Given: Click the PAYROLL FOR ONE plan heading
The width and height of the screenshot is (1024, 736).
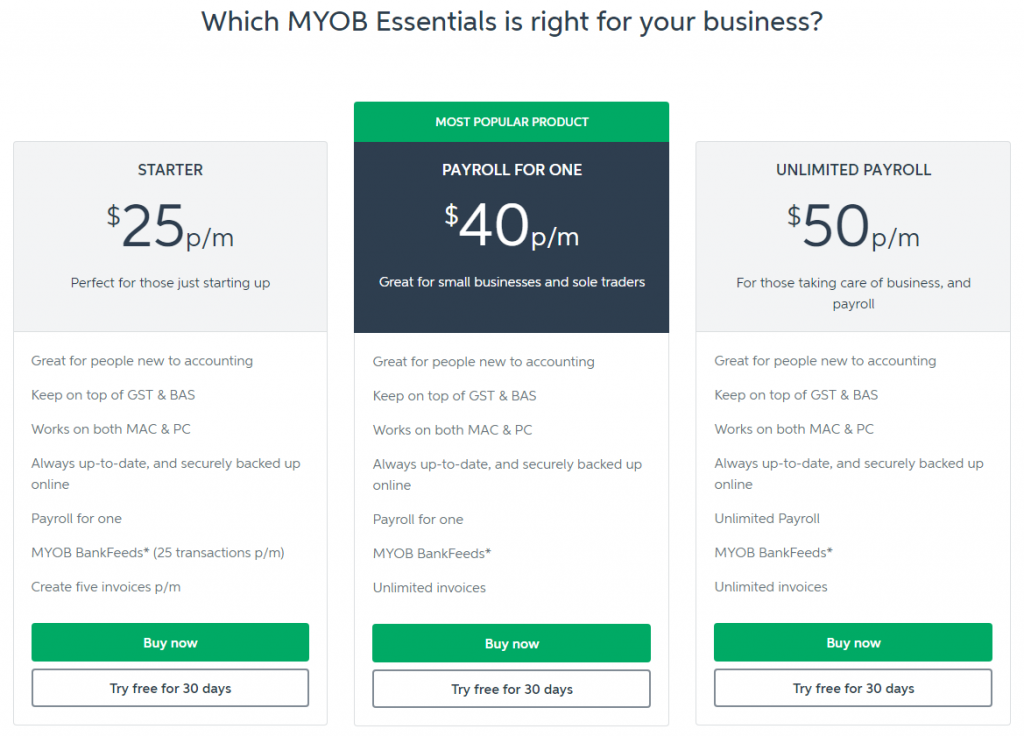Looking at the screenshot, I should (x=511, y=170).
